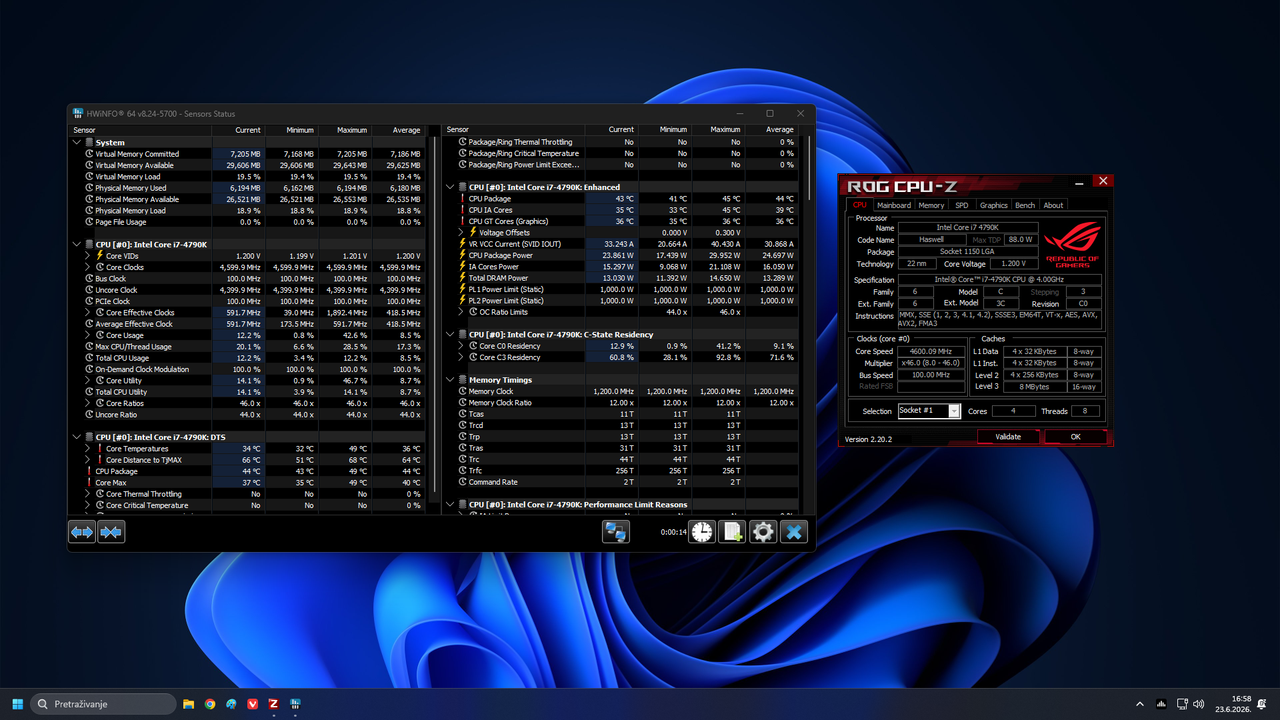Viewport: 1280px width, 720px height.
Task: Open HWiNFO sensor settings gear icon
Action: [x=763, y=532]
